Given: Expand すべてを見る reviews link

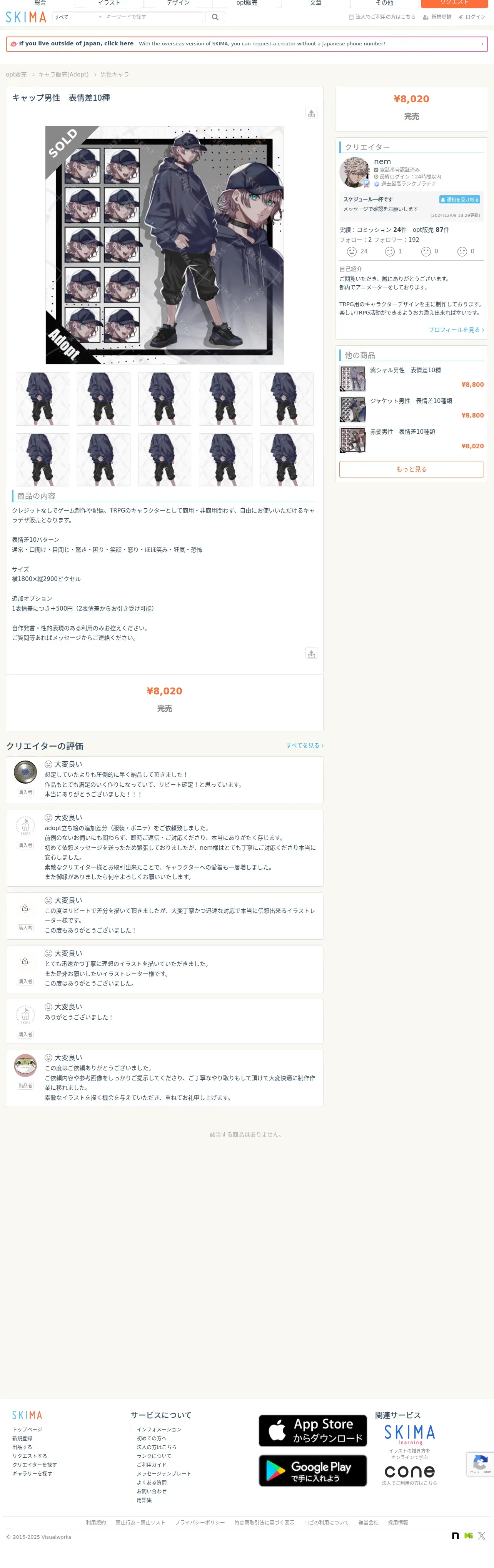Looking at the screenshot, I should coord(305,745).
